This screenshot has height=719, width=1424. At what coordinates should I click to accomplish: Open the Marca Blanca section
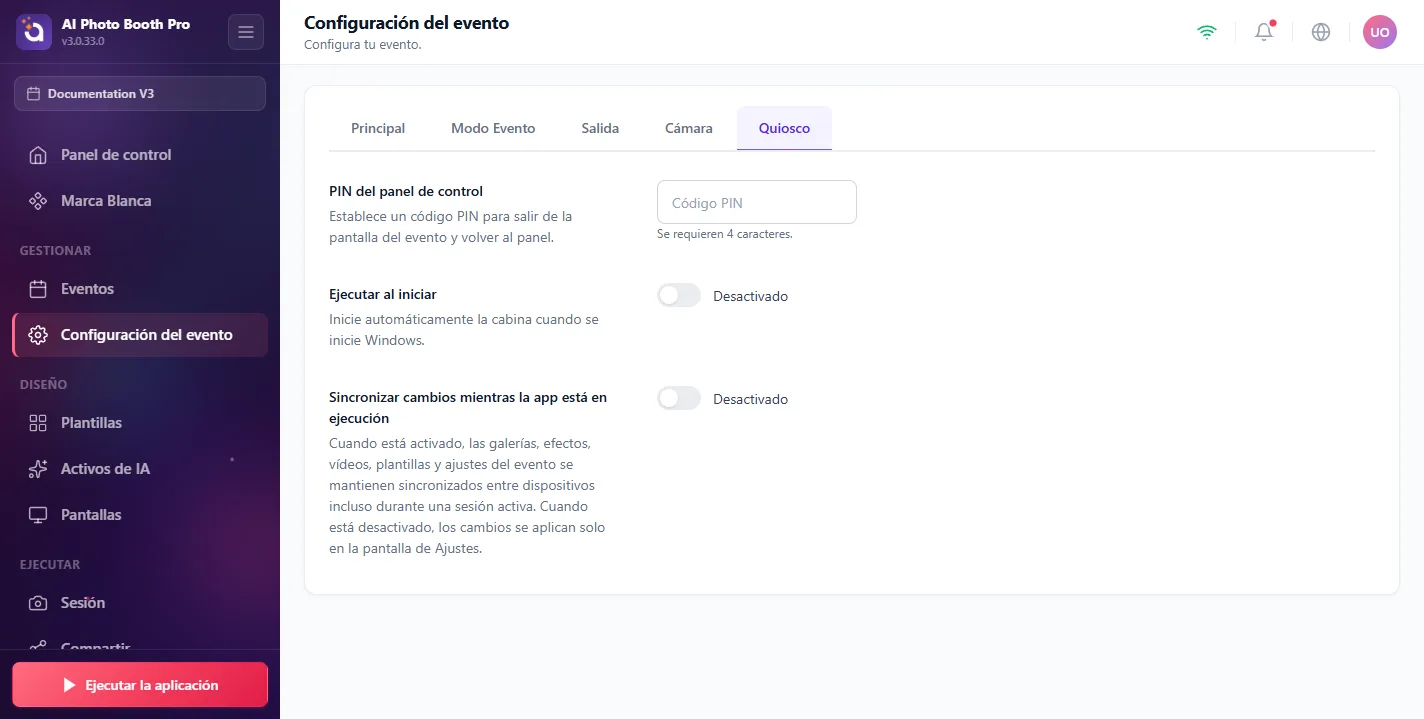140,201
